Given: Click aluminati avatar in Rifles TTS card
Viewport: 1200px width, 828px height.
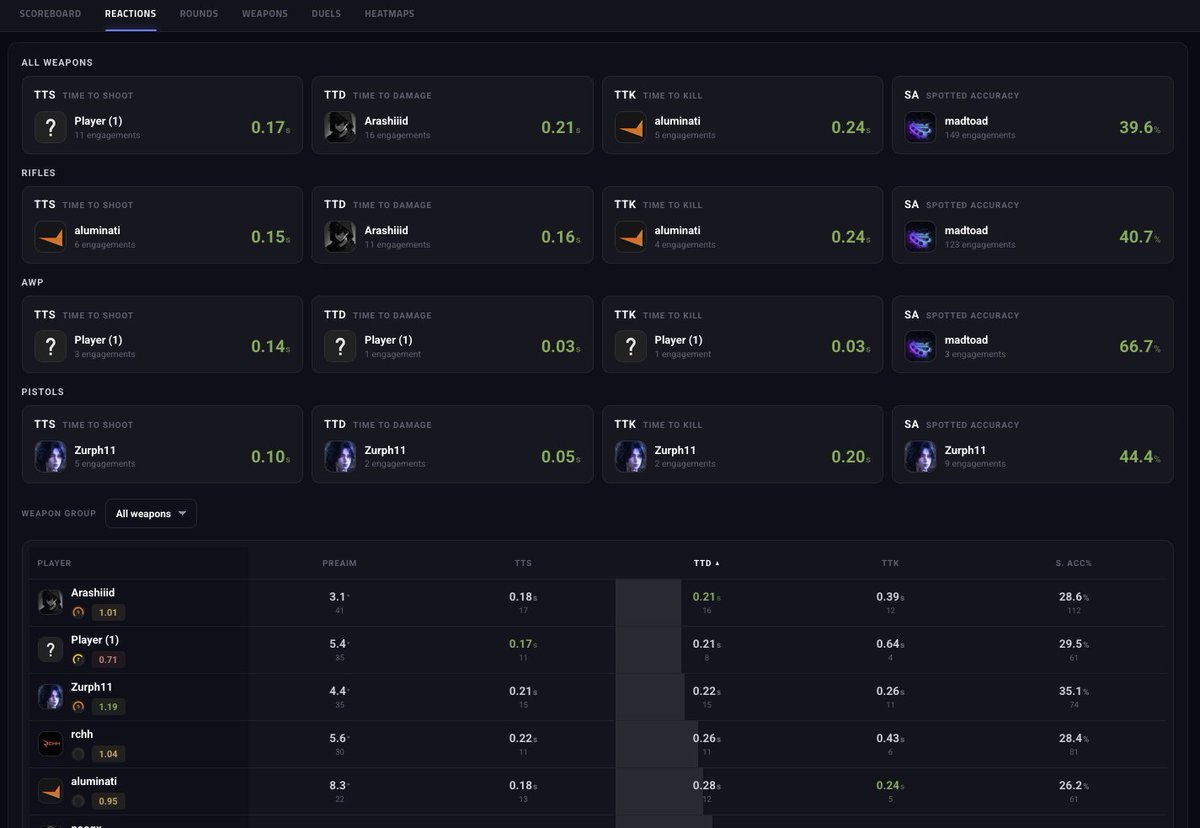Looking at the screenshot, I should point(51,237).
